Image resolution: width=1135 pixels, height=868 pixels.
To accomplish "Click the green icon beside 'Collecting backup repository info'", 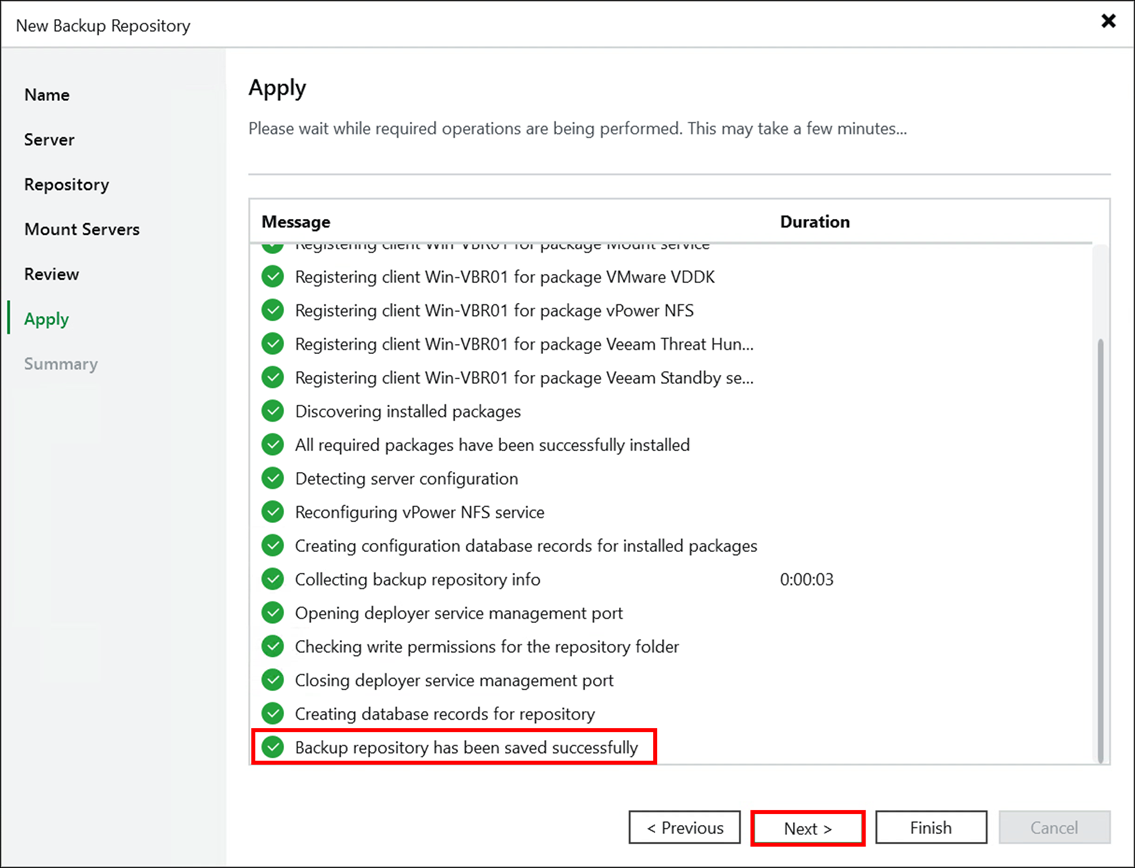I will coord(272,579).
